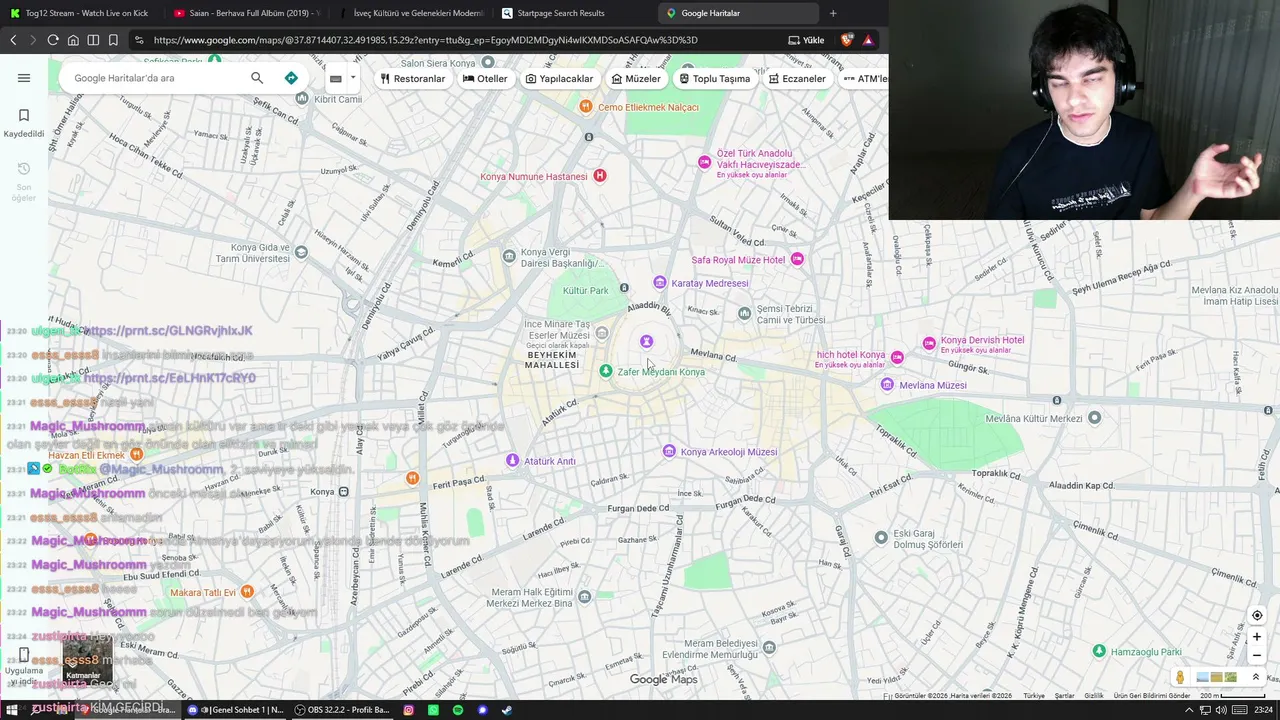Click the Cemo Etliekmek Nalçacı restaurant pin

(586, 106)
